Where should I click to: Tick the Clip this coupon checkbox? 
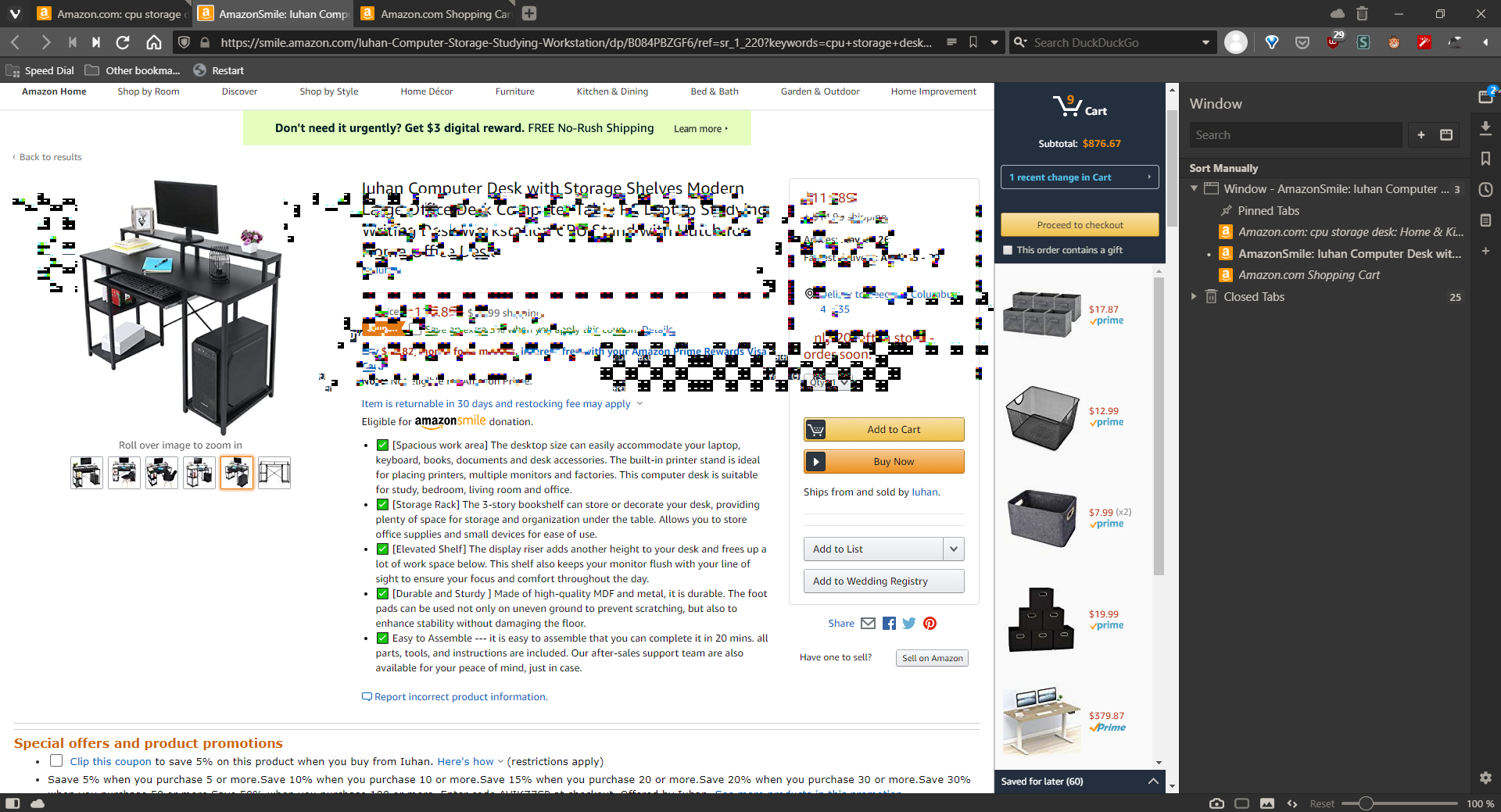click(56, 760)
